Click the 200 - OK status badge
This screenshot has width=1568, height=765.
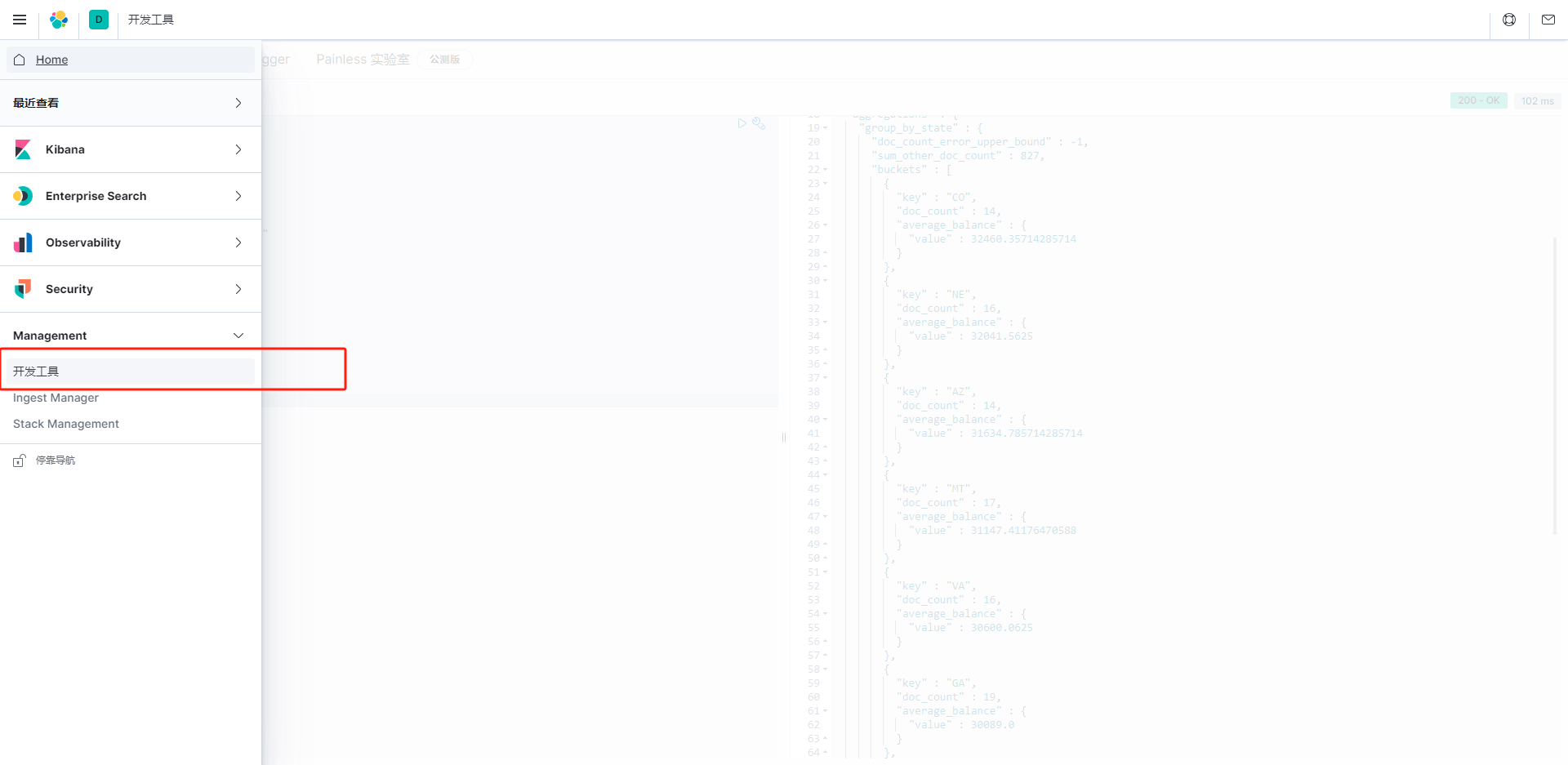[x=1479, y=100]
